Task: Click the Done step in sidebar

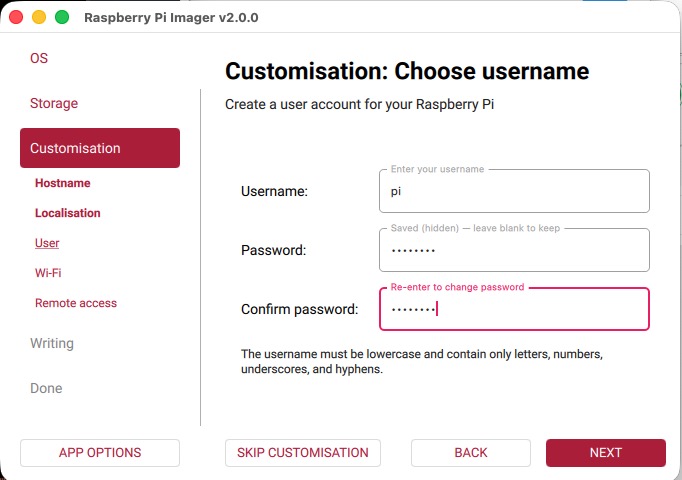Action: click(46, 388)
